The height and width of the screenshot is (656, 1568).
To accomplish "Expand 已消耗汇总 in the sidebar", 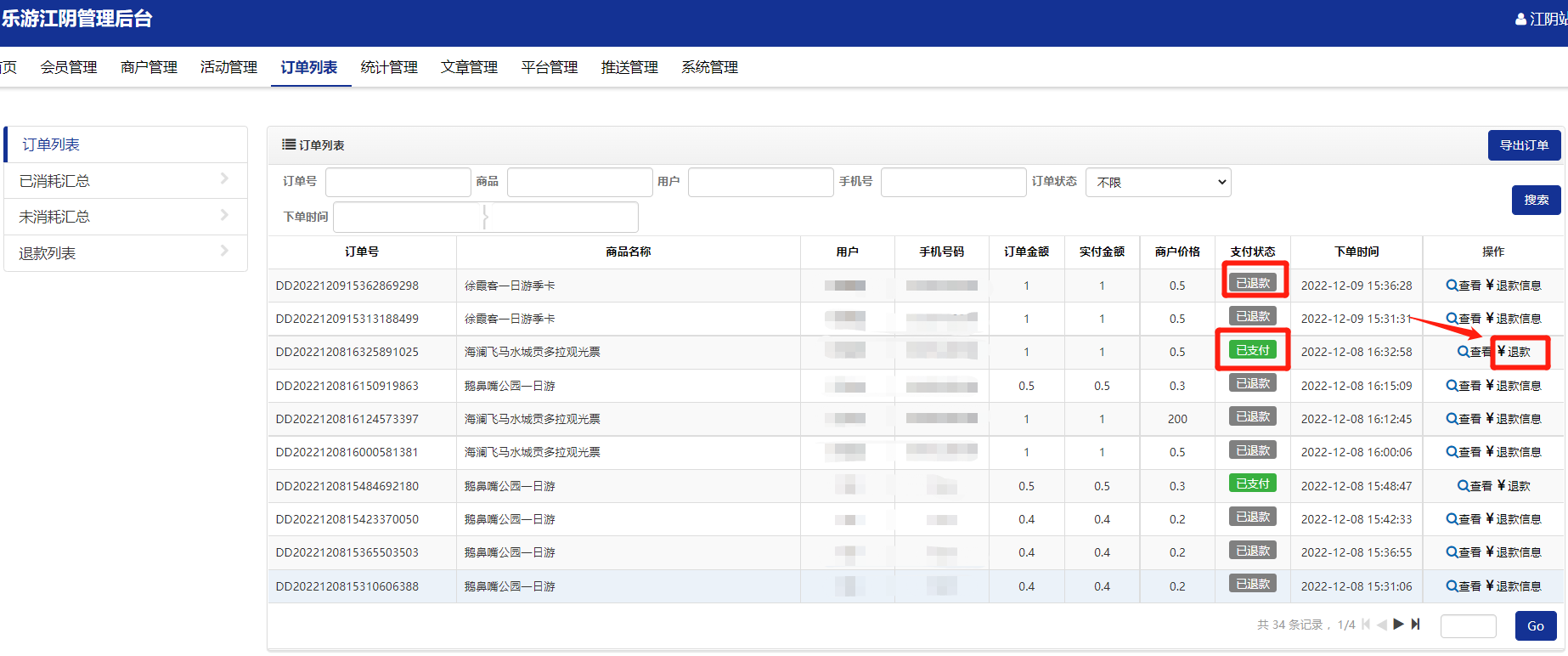I will tap(126, 181).
